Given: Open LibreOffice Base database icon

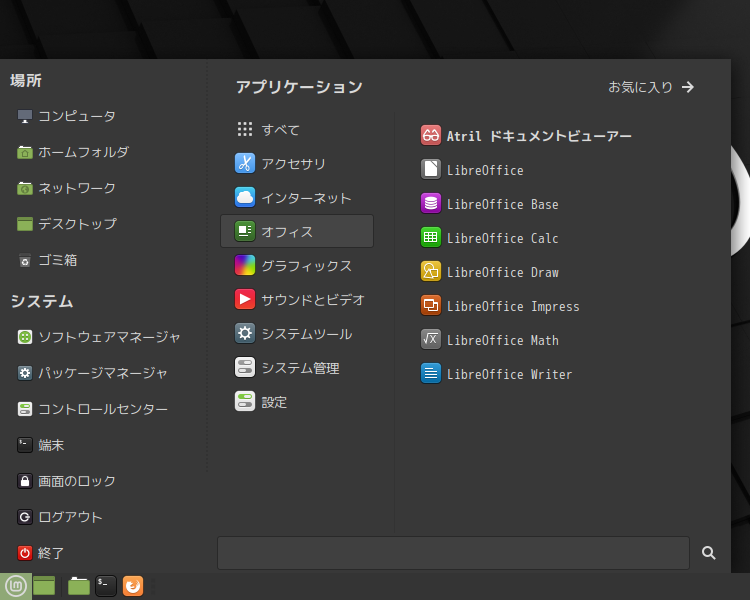Looking at the screenshot, I should point(430,203).
